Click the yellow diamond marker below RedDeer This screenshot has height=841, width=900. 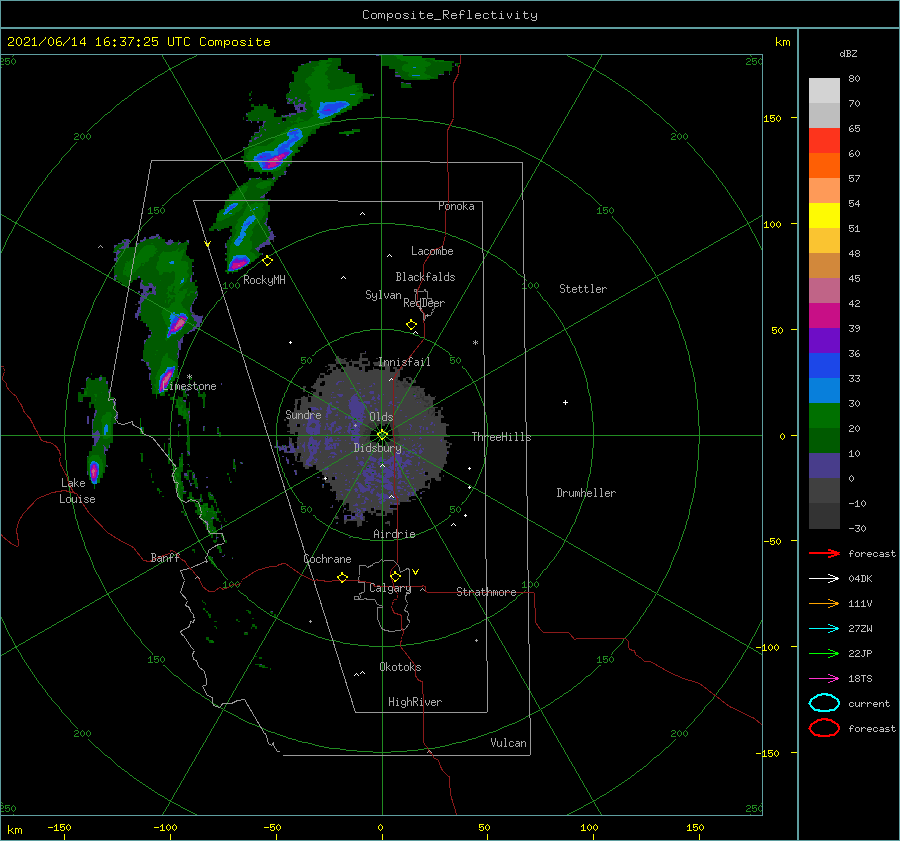(411, 325)
